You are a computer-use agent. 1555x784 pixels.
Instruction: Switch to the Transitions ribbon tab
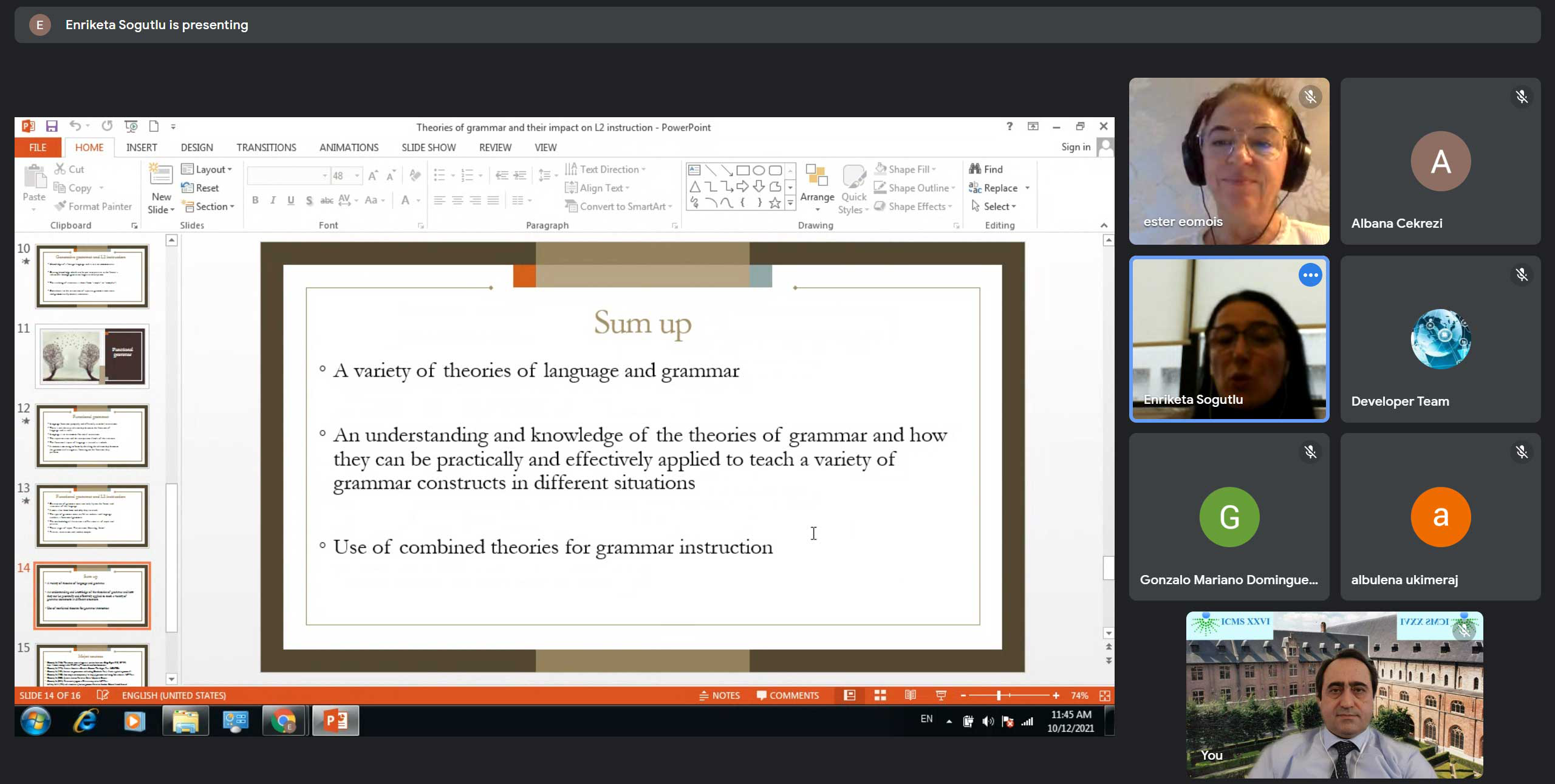tap(266, 148)
